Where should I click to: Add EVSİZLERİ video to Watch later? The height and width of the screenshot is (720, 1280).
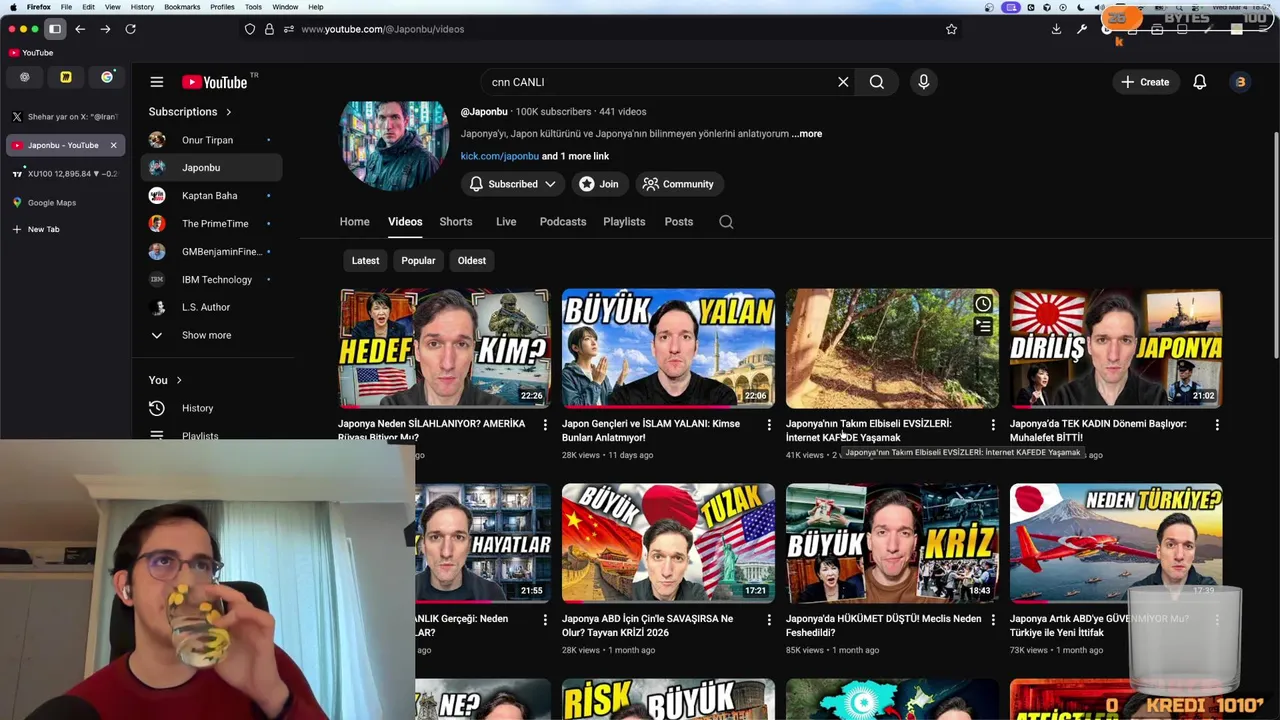[x=983, y=304]
